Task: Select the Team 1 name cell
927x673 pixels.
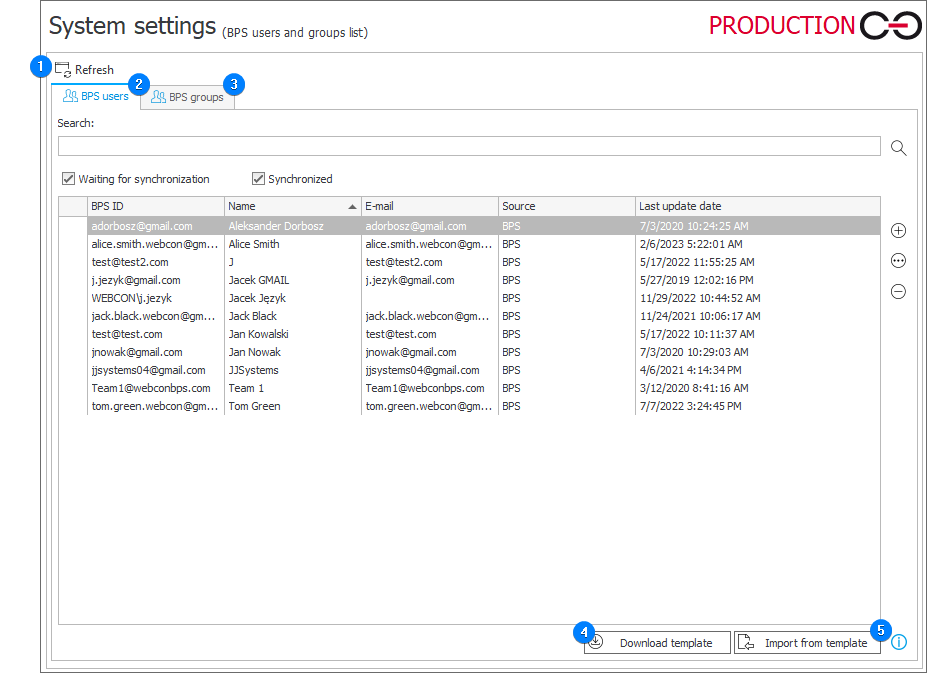Action: [x=246, y=389]
